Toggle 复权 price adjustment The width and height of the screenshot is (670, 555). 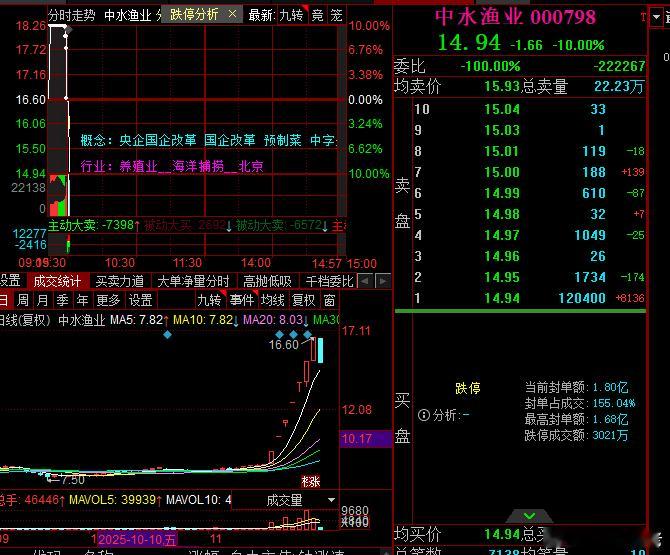point(303,300)
